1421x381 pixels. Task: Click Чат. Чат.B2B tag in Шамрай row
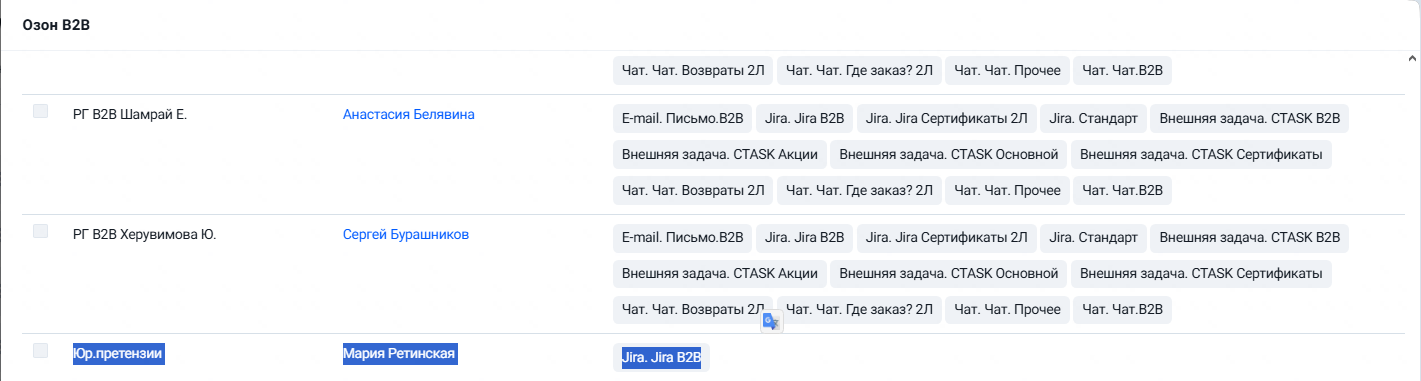1122,190
